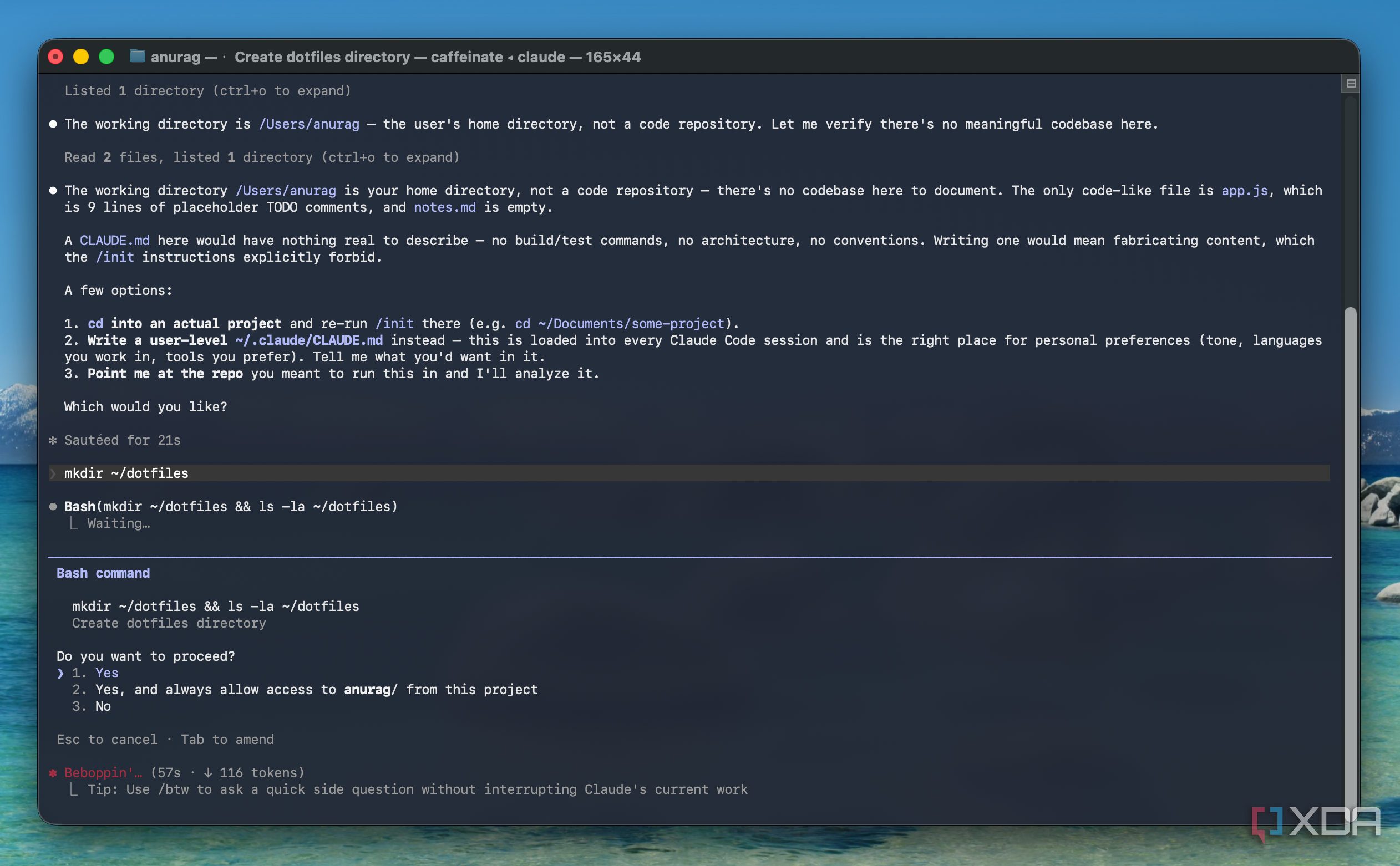This screenshot has height=866, width=1400.
Task: Click the "Sautéed for 21s" status line
Action: point(122,440)
